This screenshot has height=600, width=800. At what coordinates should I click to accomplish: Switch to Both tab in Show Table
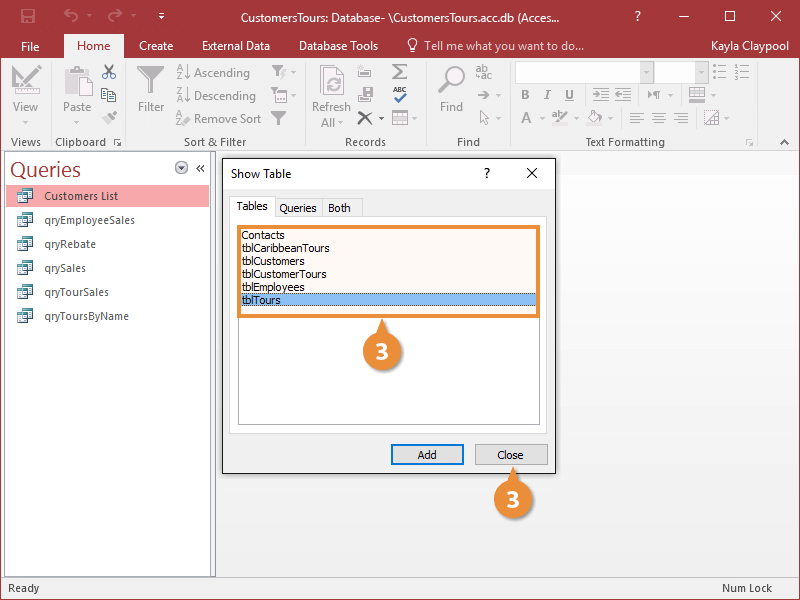point(339,208)
